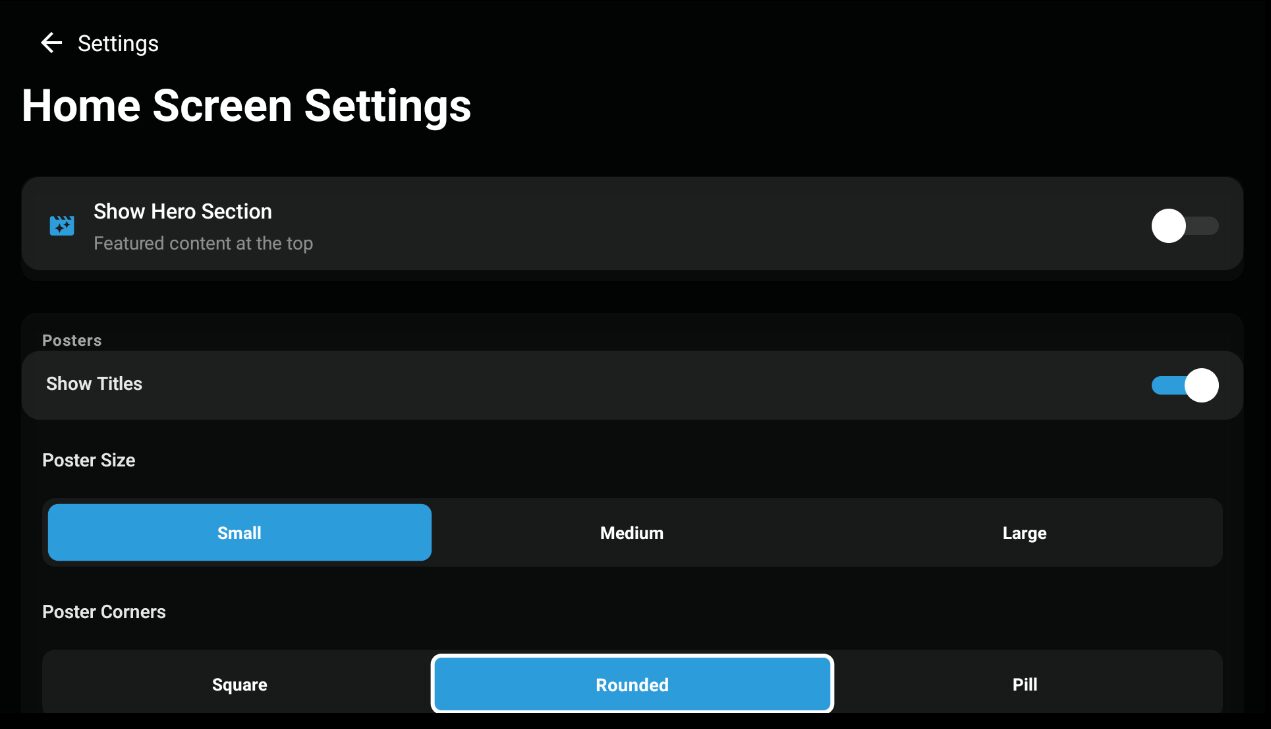This screenshot has width=1271, height=729.
Task: Click the Settings back label
Action: tap(118, 44)
